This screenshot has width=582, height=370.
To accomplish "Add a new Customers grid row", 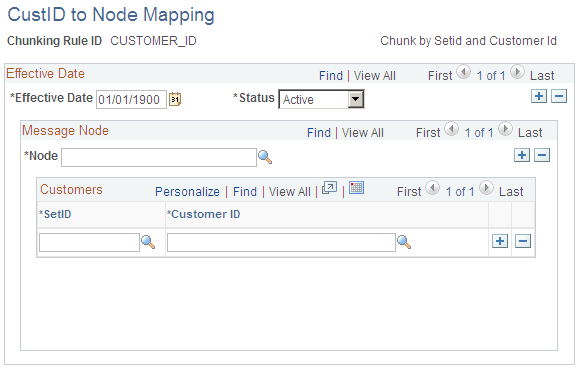I will pyautogui.click(x=500, y=241).
